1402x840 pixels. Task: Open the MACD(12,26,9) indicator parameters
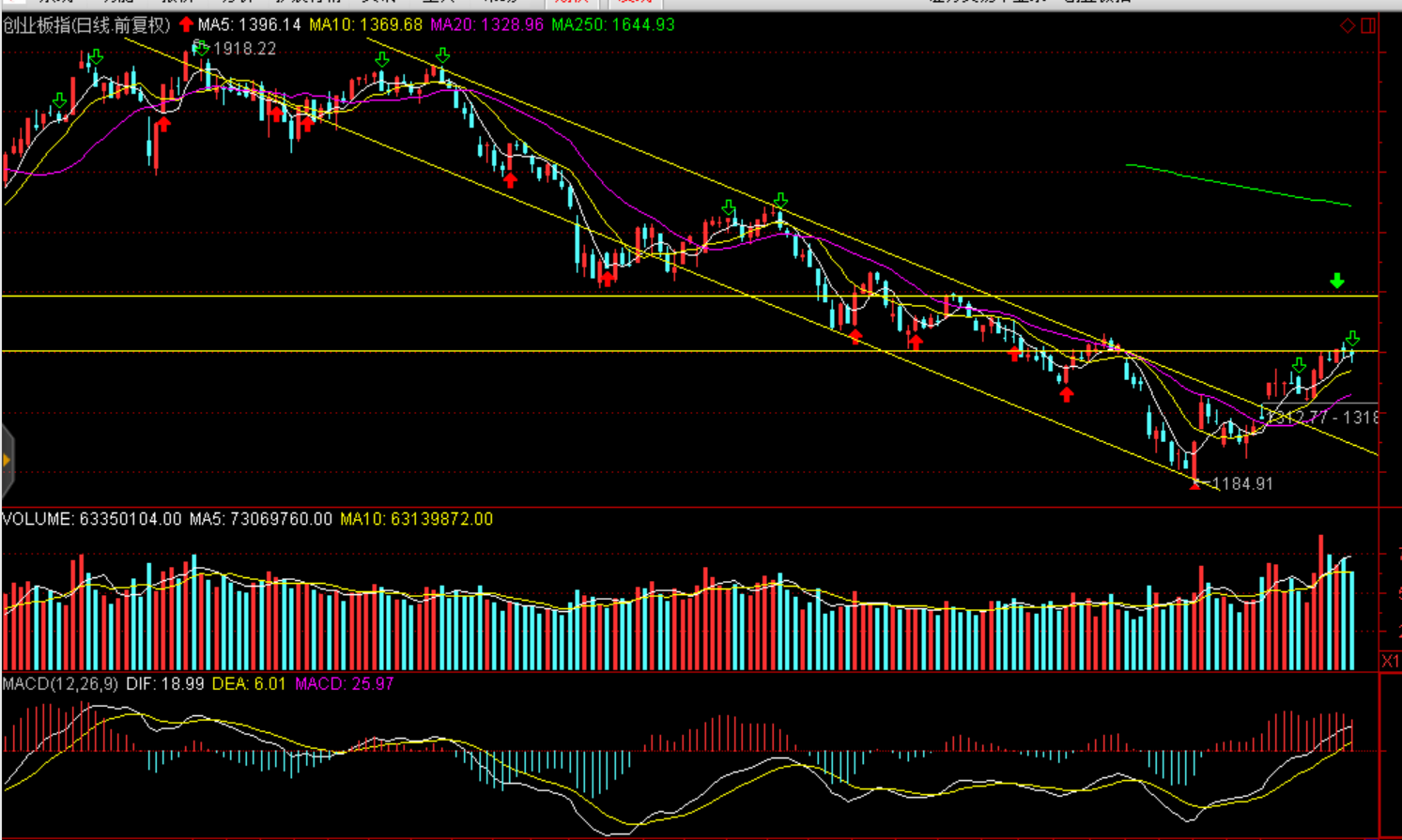[x=60, y=684]
